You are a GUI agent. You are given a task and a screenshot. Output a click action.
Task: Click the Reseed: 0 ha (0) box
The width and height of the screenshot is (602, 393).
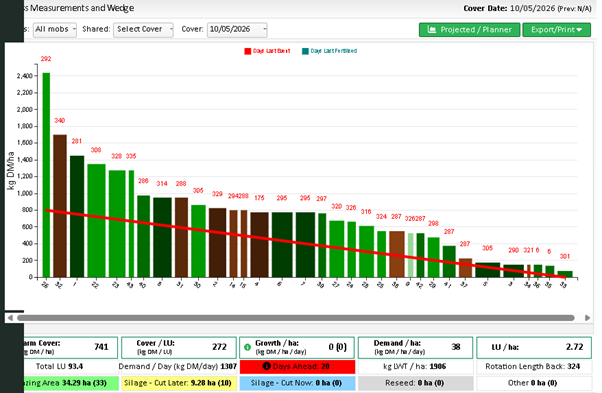click(415, 383)
